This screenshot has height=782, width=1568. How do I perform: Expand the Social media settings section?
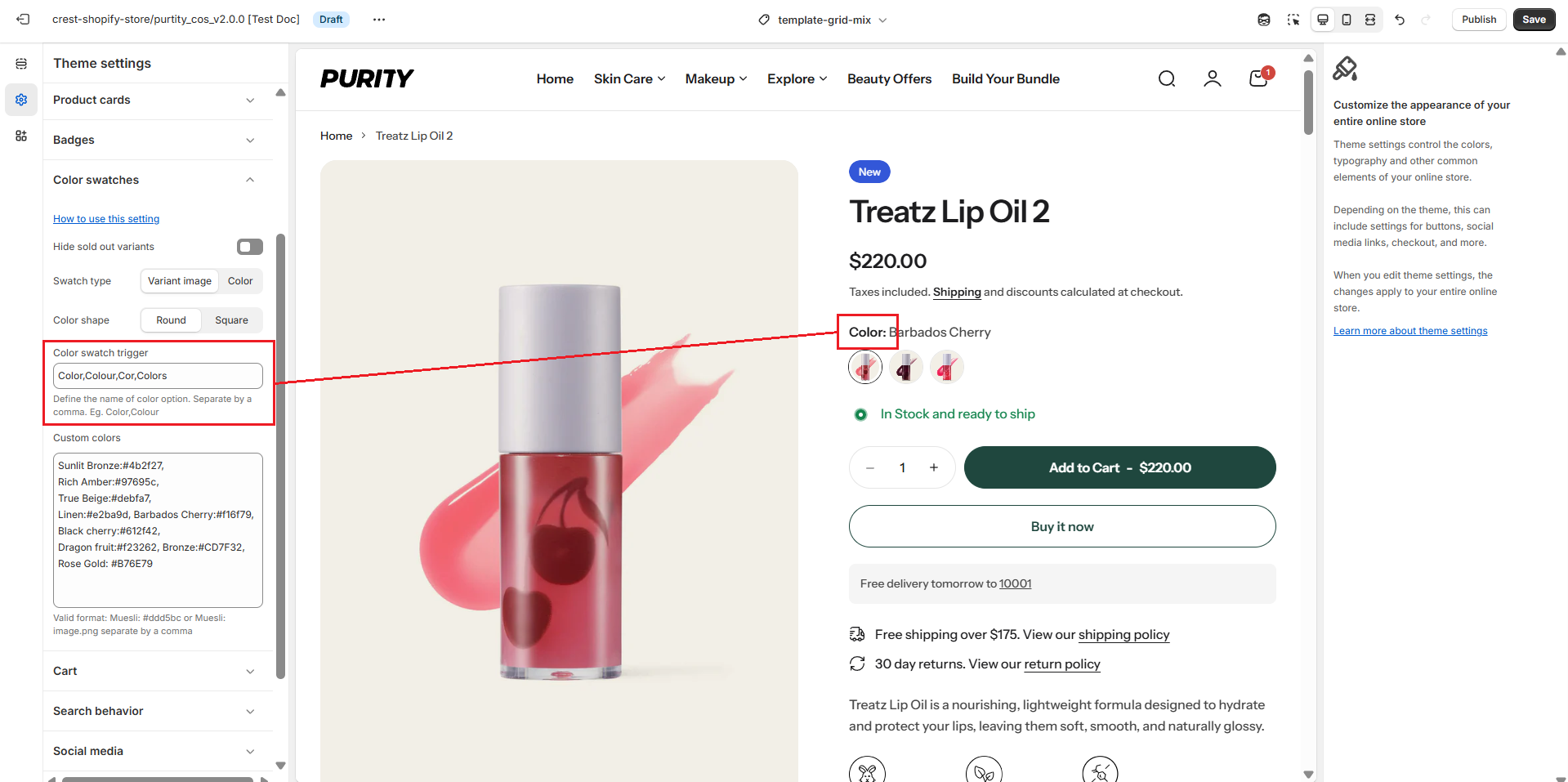(x=154, y=751)
